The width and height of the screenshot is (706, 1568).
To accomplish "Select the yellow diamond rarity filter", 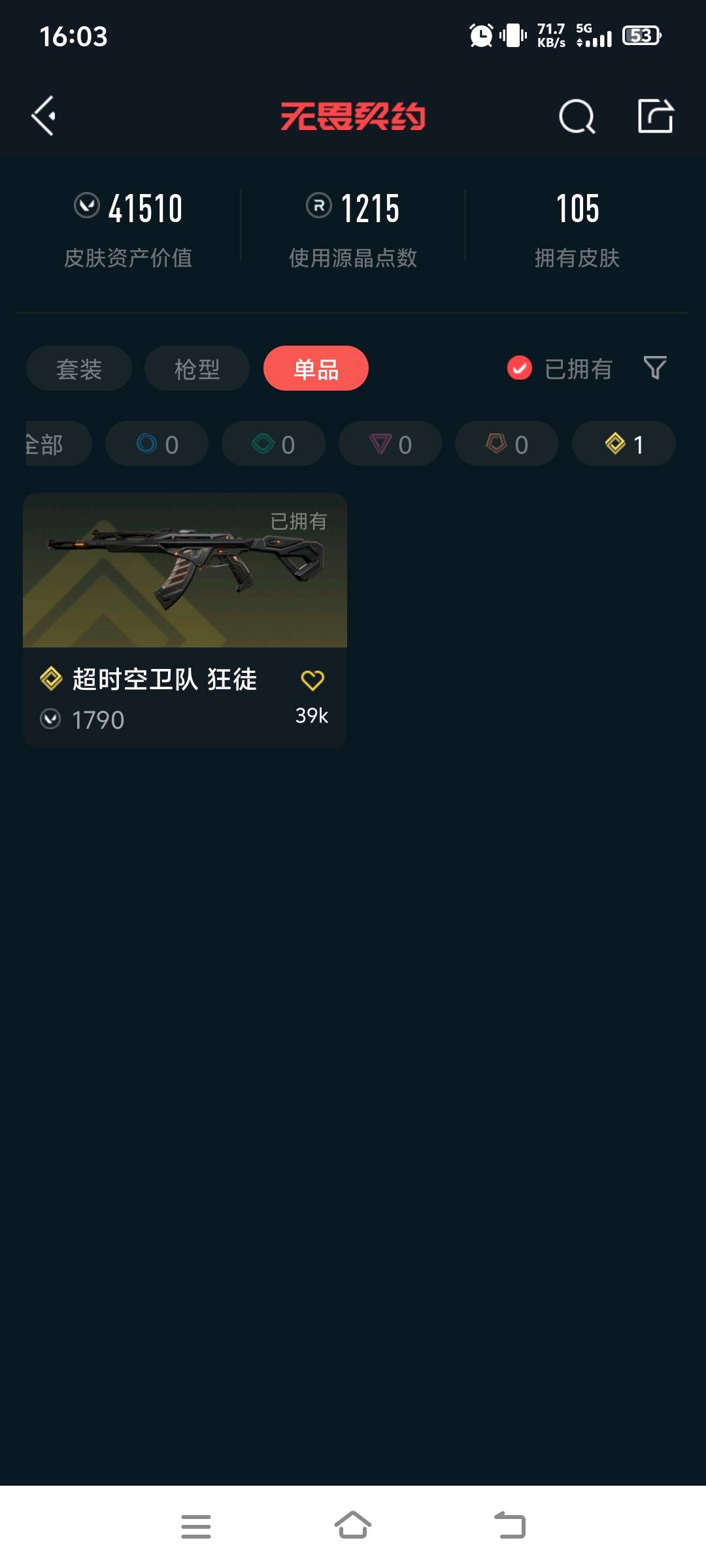I will 624,444.
